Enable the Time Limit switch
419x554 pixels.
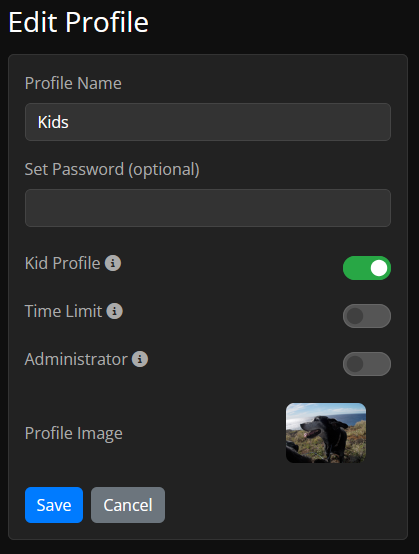coord(367,316)
